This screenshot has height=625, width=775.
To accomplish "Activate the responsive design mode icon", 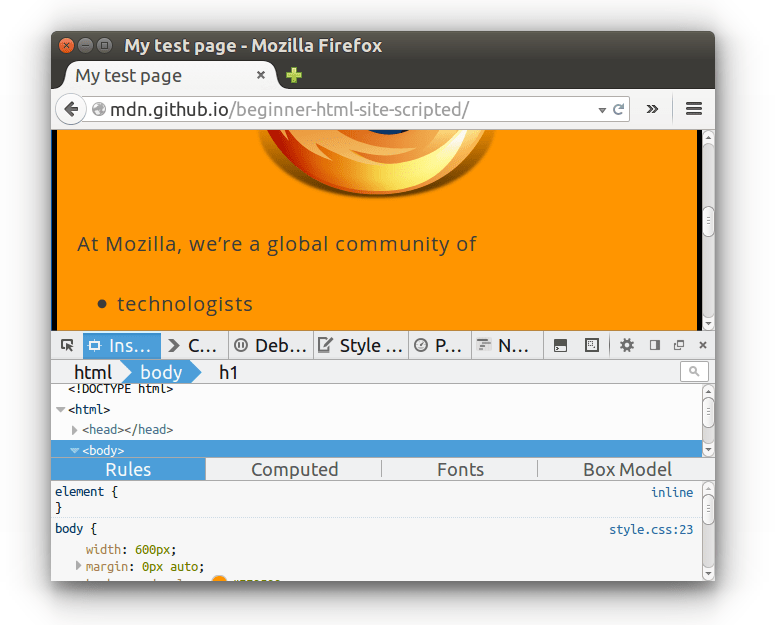I will coord(592,345).
